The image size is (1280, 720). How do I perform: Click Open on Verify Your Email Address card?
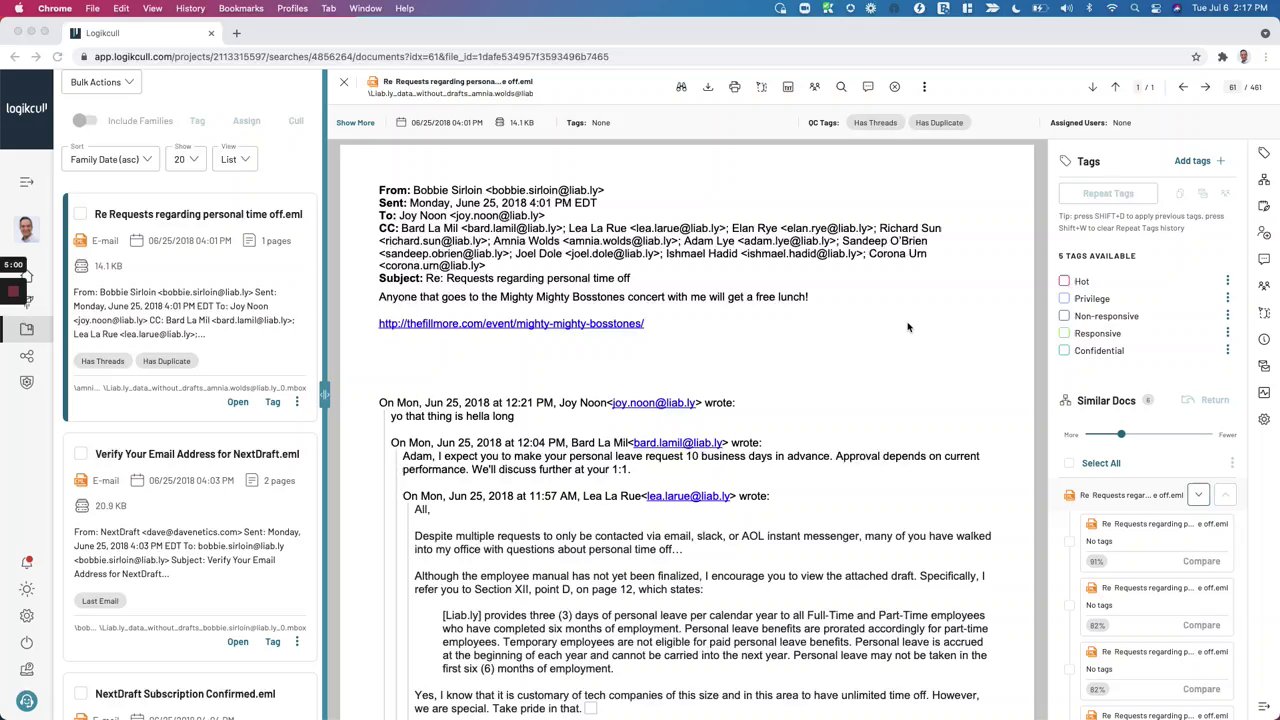[237, 642]
